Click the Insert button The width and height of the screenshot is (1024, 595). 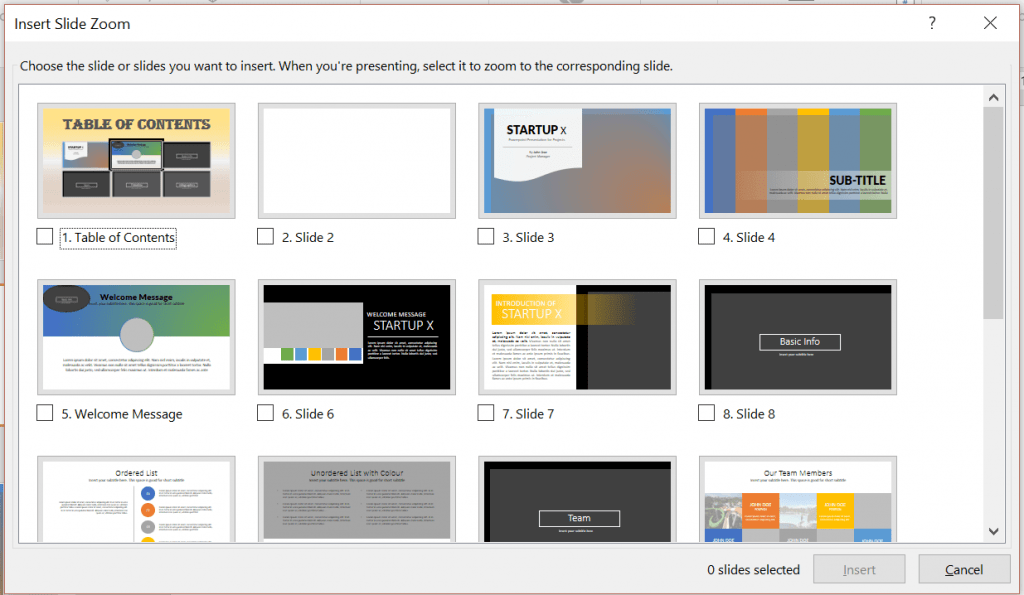(859, 569)
